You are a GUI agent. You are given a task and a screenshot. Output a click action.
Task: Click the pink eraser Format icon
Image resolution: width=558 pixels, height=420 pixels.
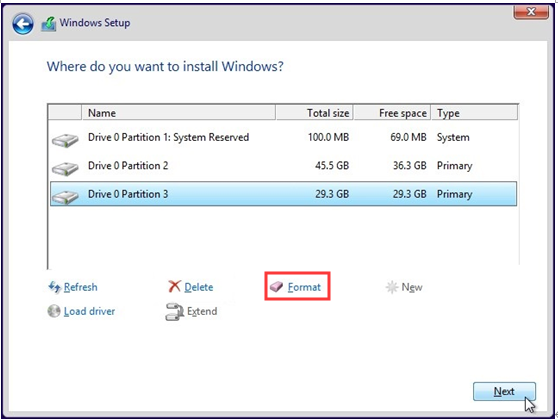pyautogui.click(x=276, y=287)
